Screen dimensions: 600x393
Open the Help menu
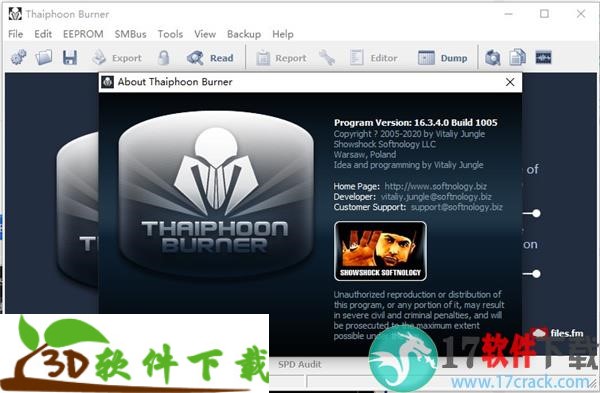pyautogui.click(x=283, y=34)
